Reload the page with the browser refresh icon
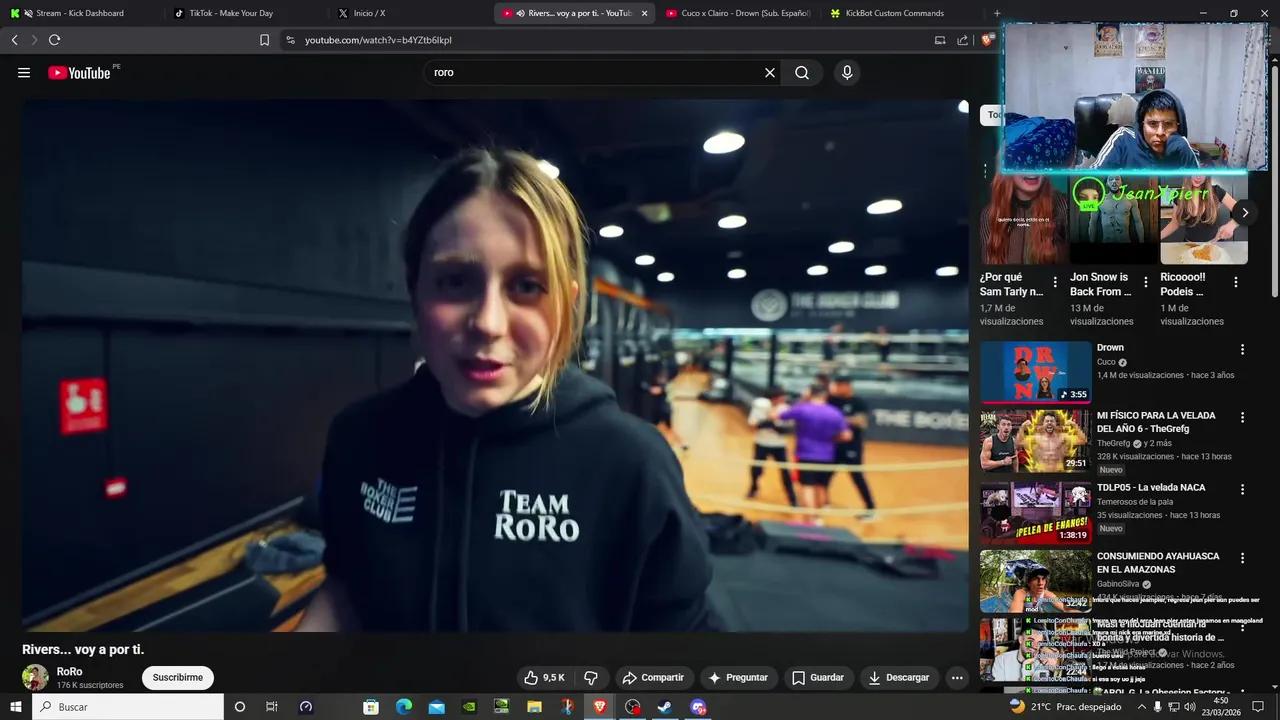Image resolution: width=1280 pixels, height=720 pixels. tap(54, 40)
